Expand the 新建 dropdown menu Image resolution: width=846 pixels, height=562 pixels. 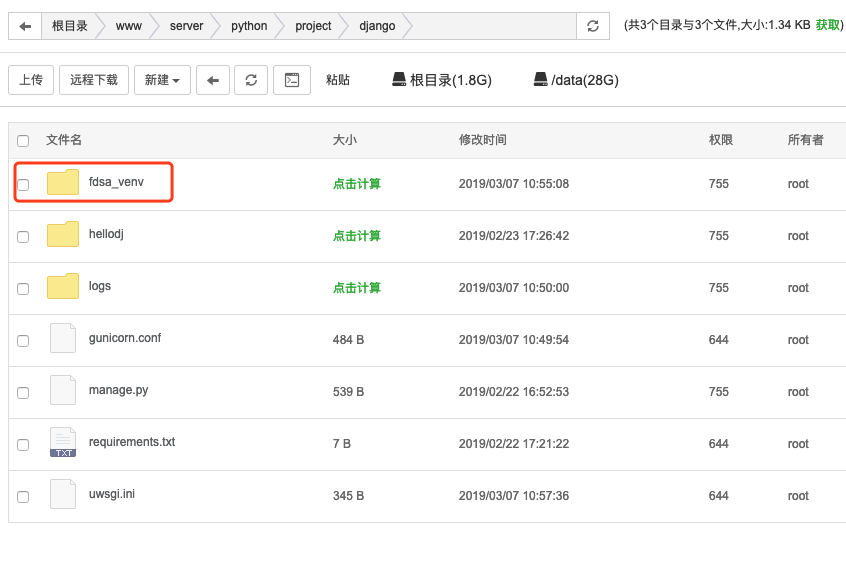point(162,80)
